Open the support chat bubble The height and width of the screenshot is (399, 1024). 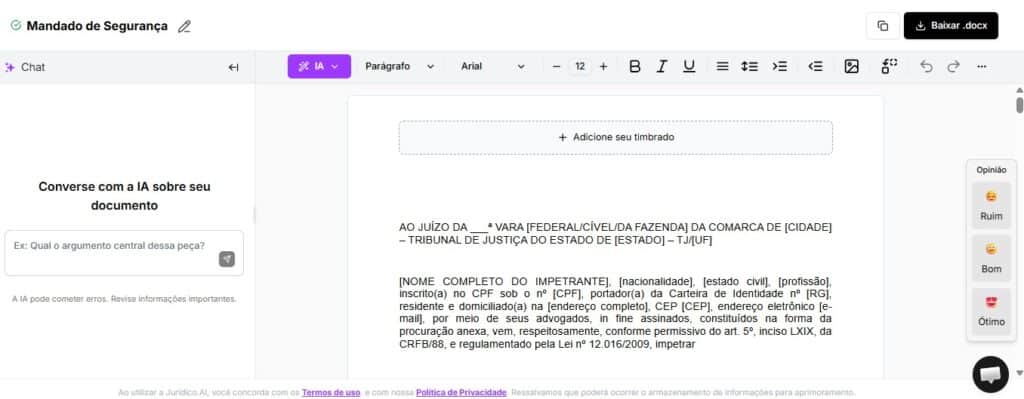pos(991,374)
